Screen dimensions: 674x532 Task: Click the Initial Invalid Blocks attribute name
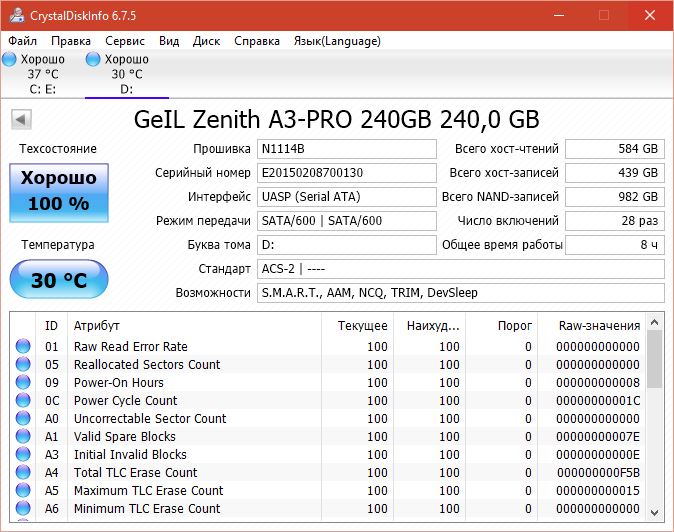click(x=130, y=455)
